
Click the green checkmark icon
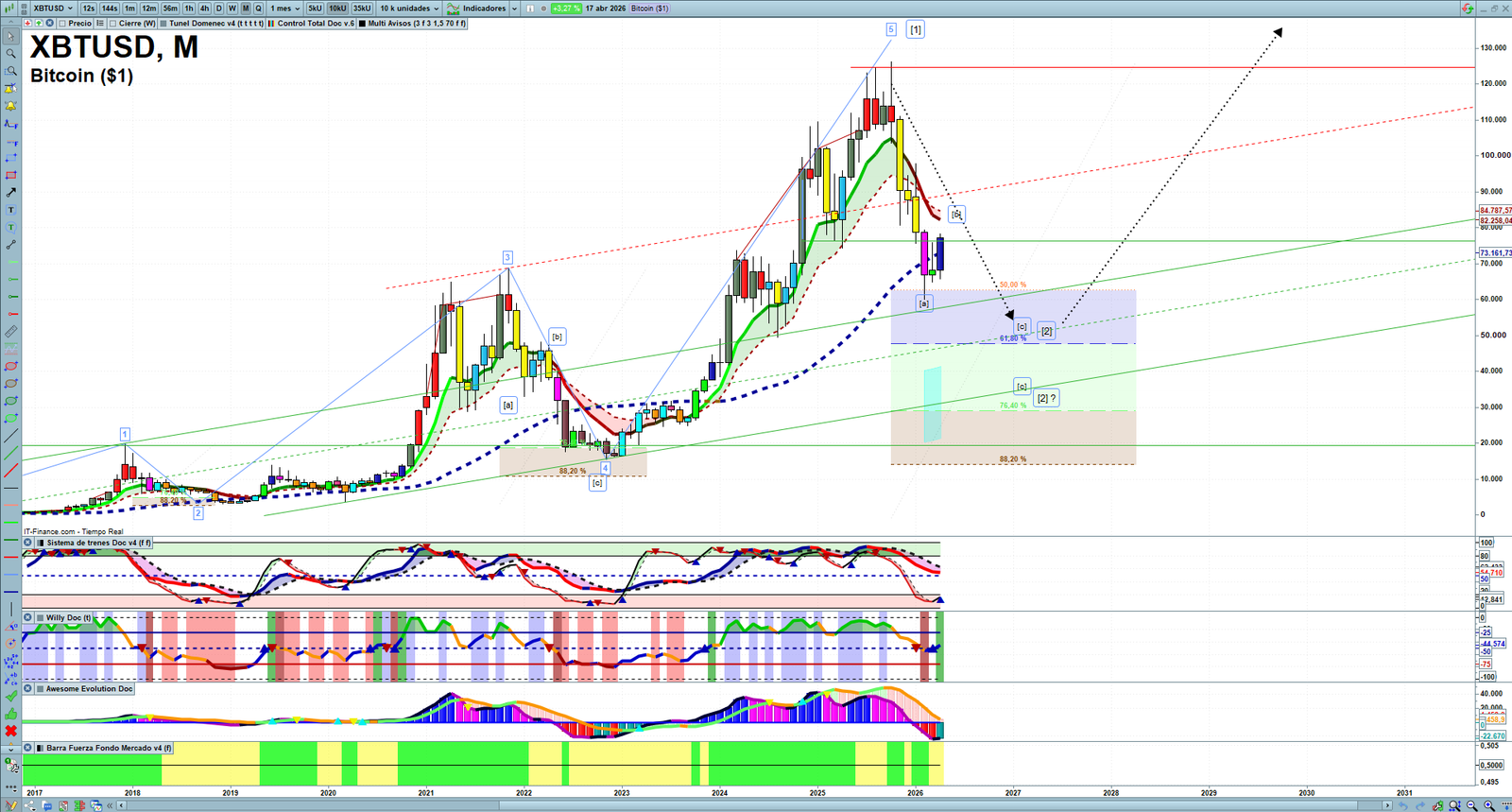(10, 697)
